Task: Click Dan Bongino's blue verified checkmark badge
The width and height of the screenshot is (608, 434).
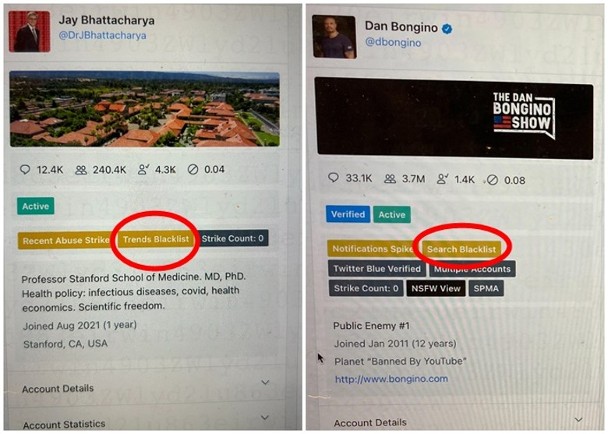Action: tap(447, 28)
